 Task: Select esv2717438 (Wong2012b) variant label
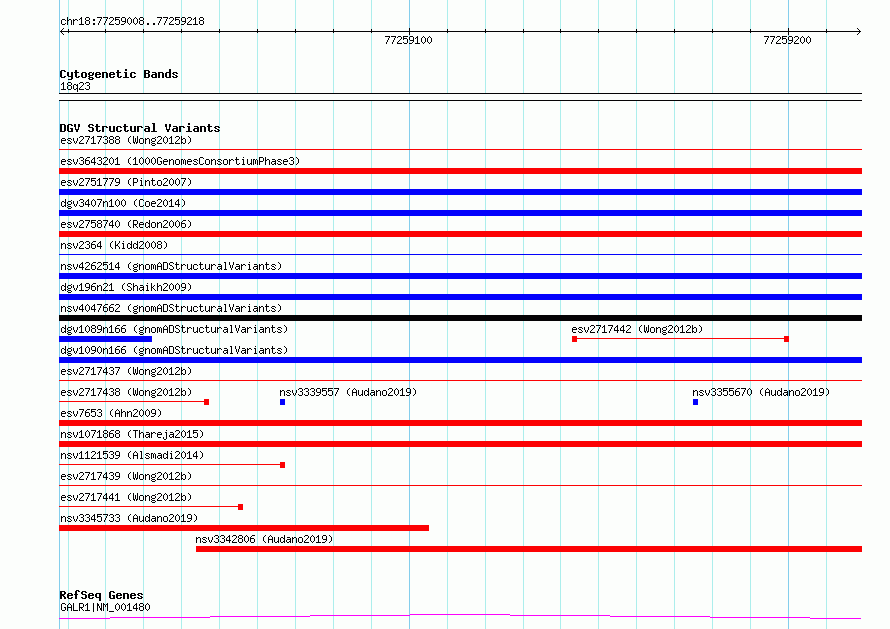coord(126,392)
